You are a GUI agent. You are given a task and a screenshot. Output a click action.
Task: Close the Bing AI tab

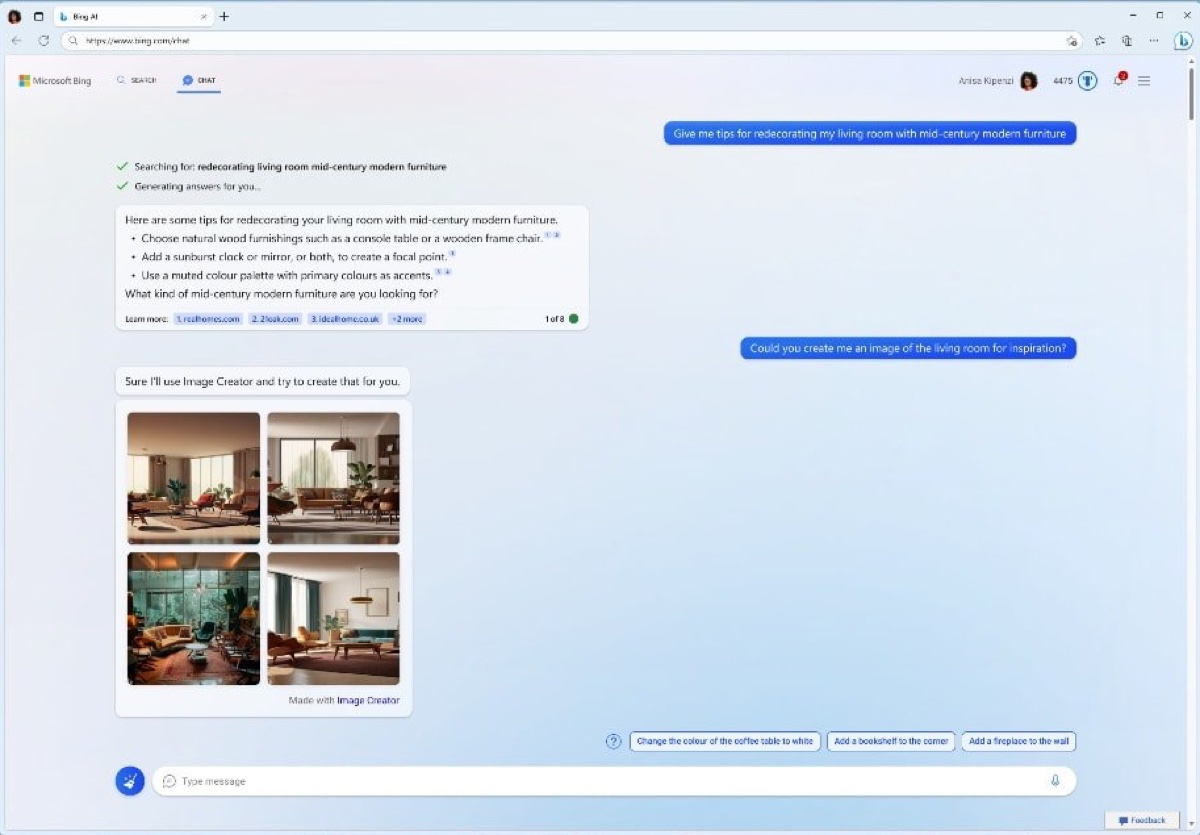coord(205,16)
